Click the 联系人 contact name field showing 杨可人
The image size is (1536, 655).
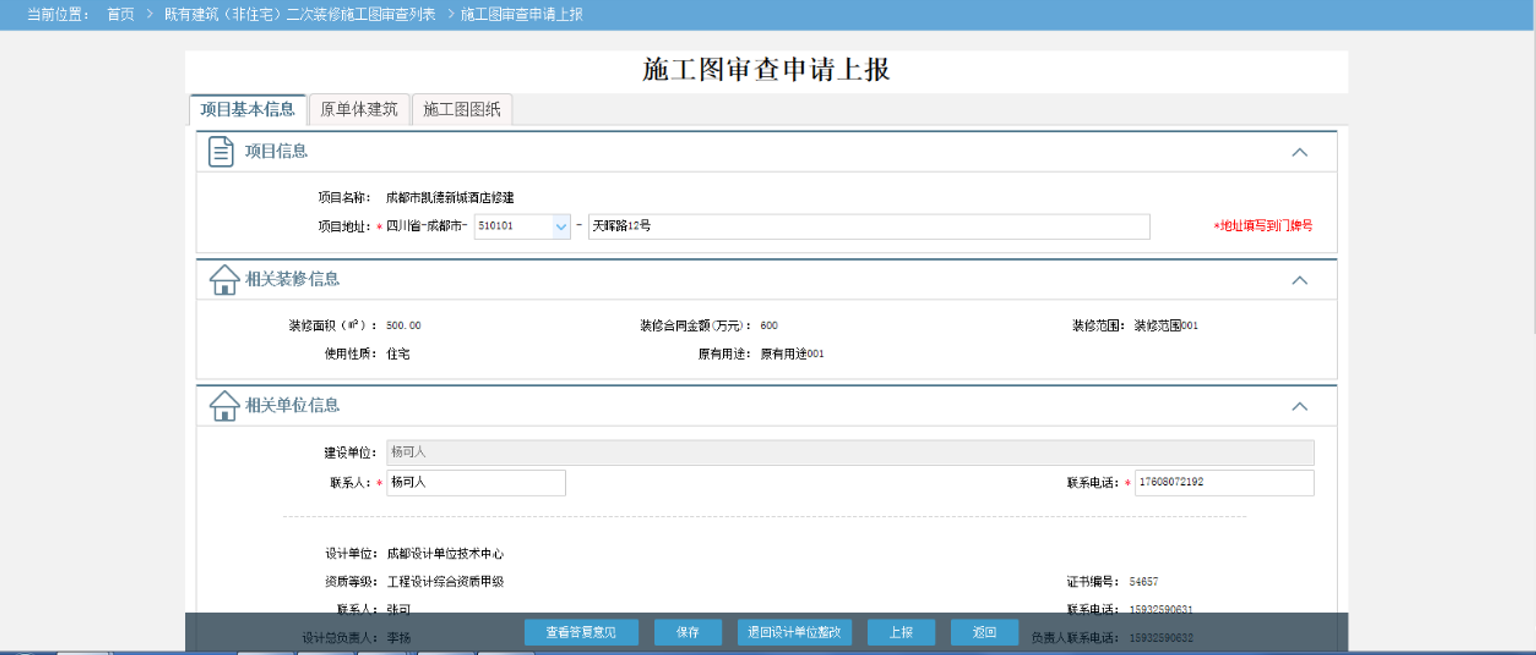(x=476, y=482)
